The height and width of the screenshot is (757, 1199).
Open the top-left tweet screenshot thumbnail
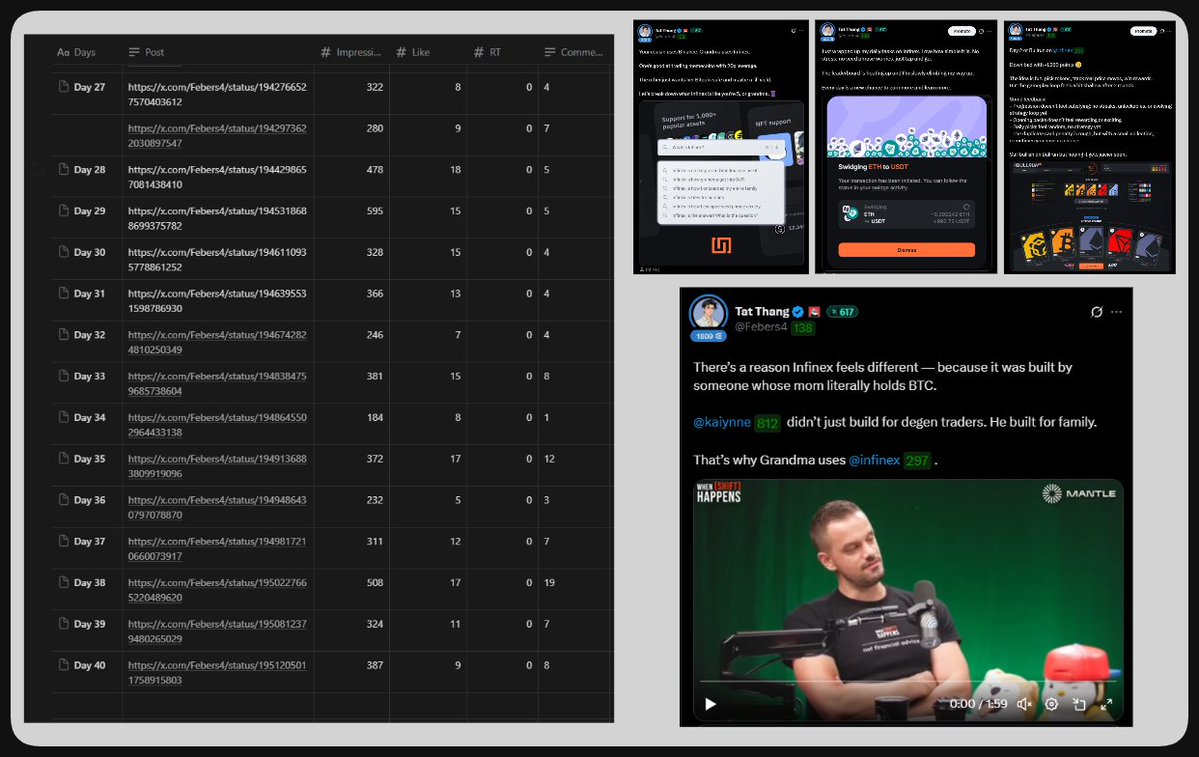click(x=720, y=147)
